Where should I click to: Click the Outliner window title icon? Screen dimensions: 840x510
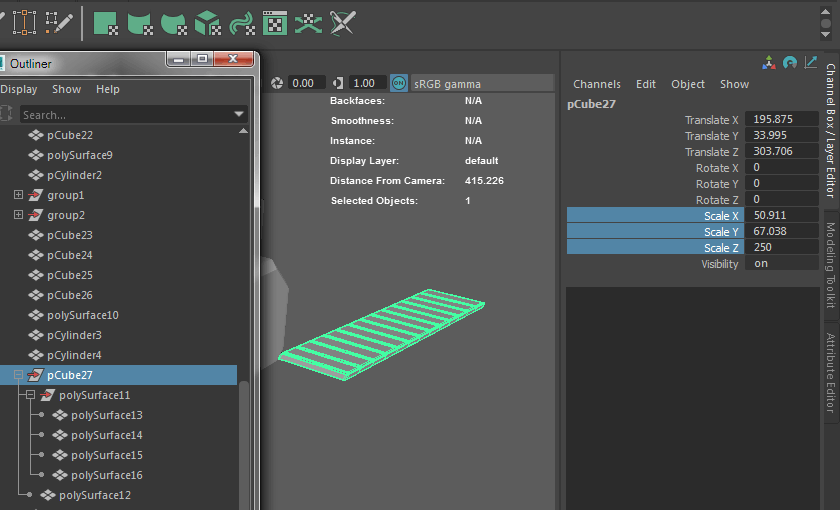click(2, 63)
